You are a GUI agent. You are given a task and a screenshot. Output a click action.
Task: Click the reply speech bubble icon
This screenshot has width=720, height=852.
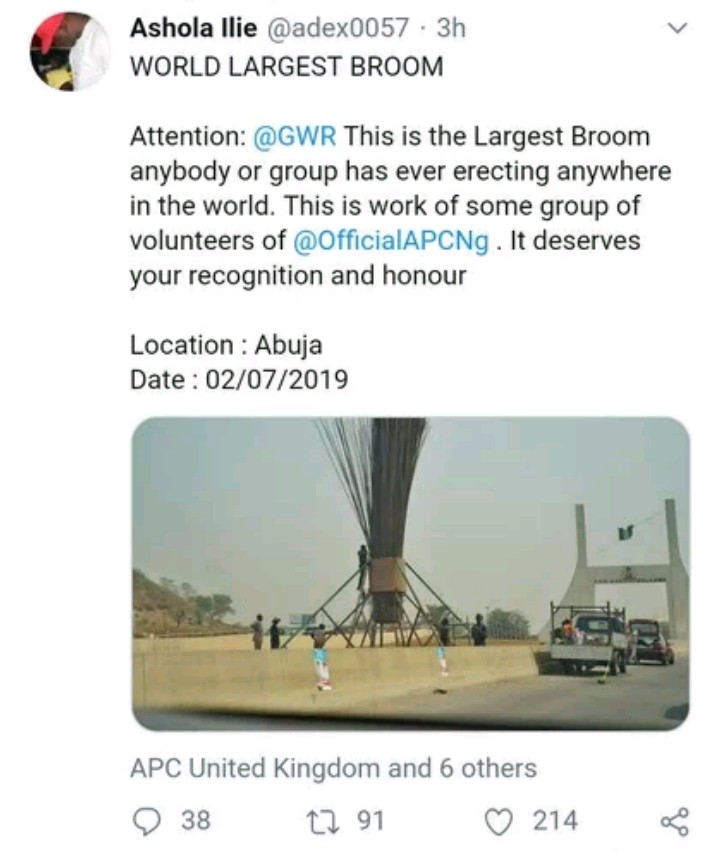click(146, 821)
